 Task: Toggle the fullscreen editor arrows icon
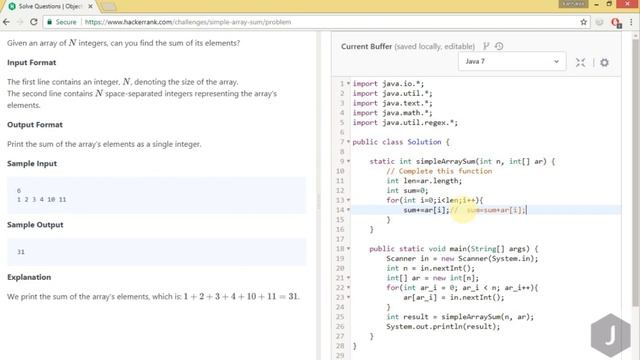pos(580,62)
